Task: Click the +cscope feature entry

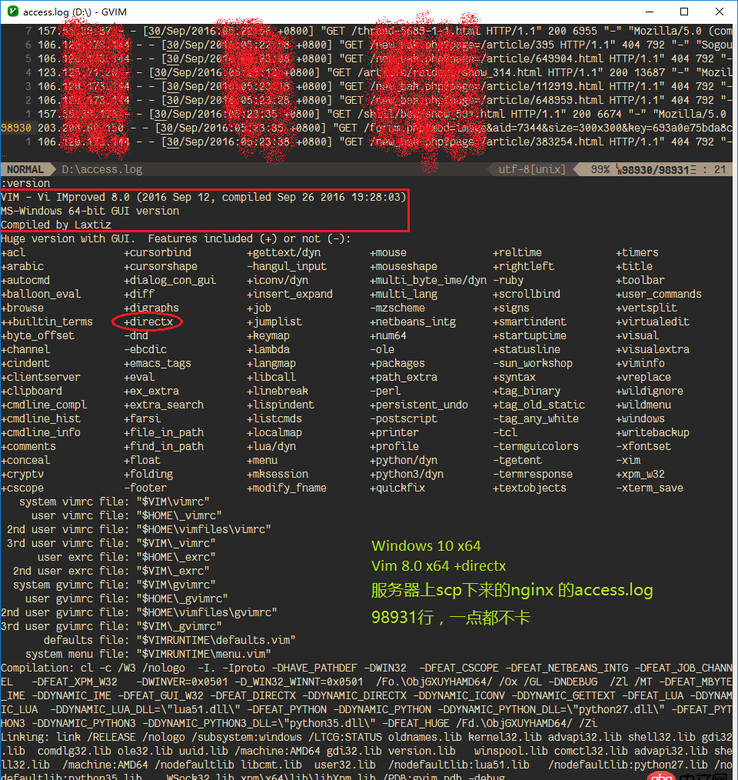Action: click(22, 488)
